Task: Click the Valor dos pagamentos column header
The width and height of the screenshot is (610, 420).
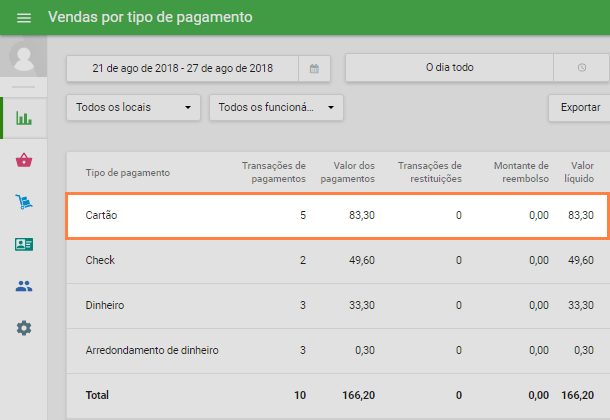Action: point(347,172)
